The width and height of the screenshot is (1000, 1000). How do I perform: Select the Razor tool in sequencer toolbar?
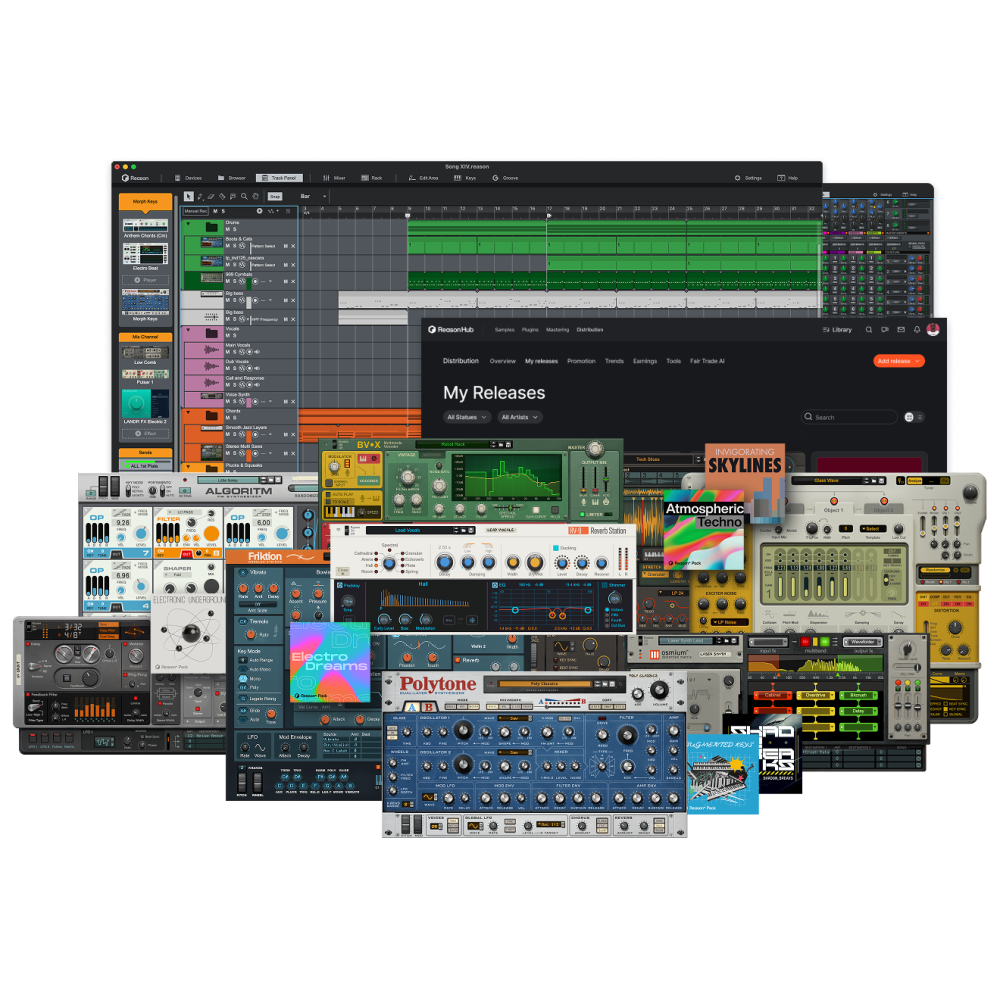(222, 196)
